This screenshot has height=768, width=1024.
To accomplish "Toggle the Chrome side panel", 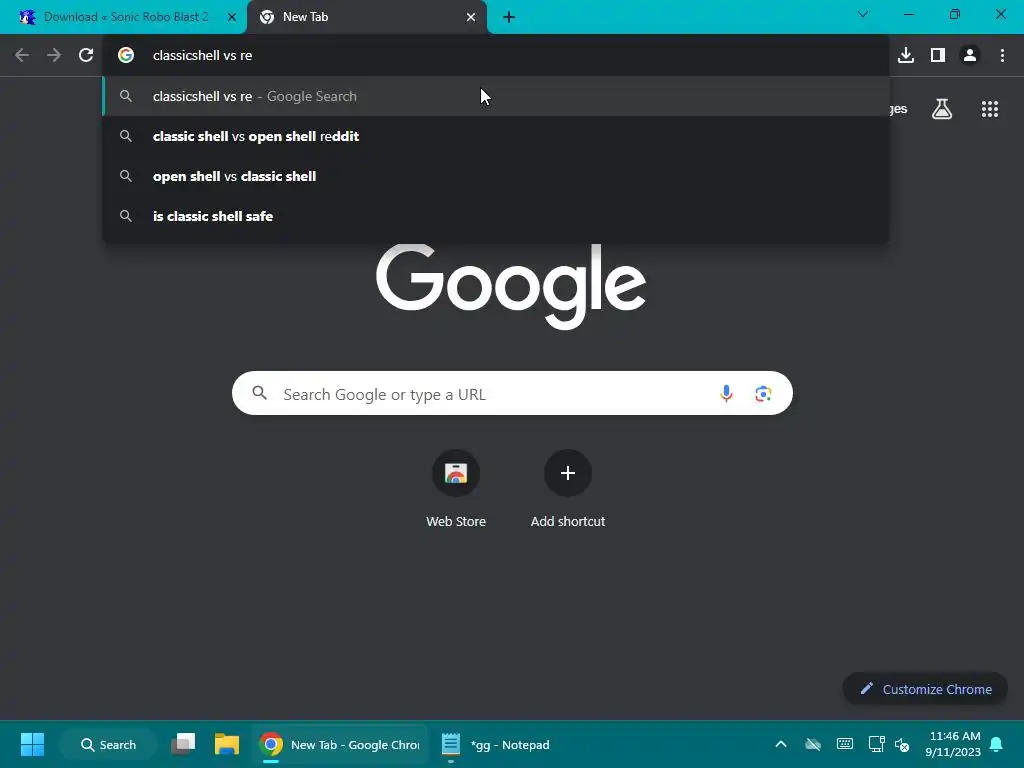I will pos(938,55).
